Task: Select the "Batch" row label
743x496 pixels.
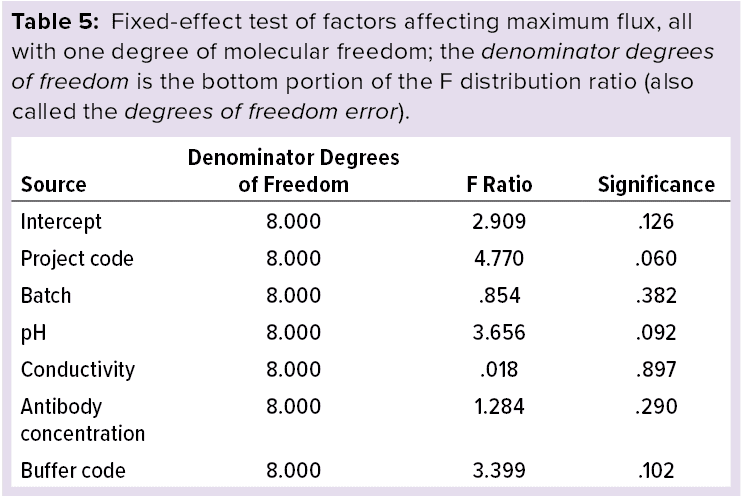Action: pos(46,295)
